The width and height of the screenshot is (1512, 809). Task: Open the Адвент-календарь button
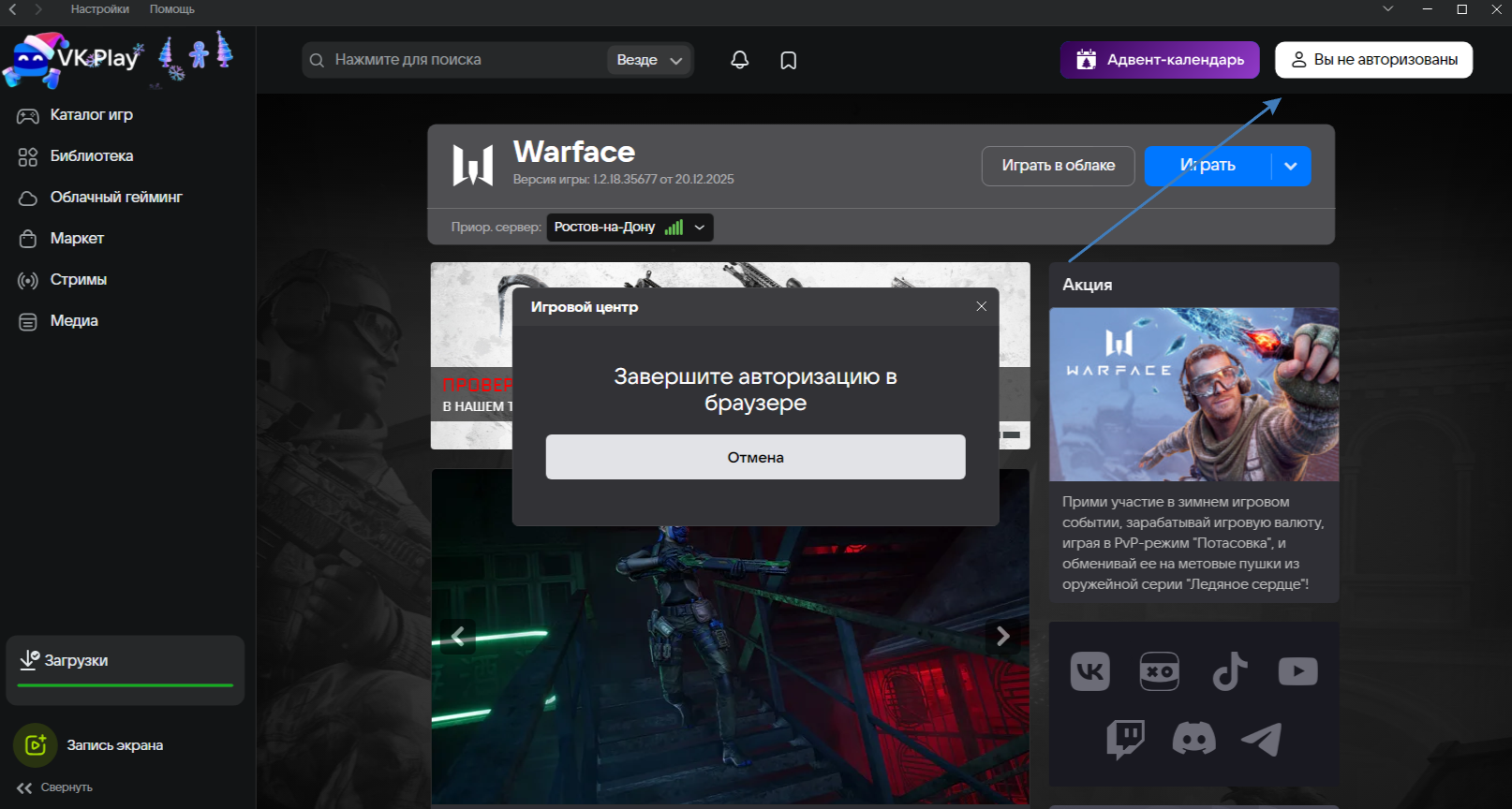click(1160, 60)
